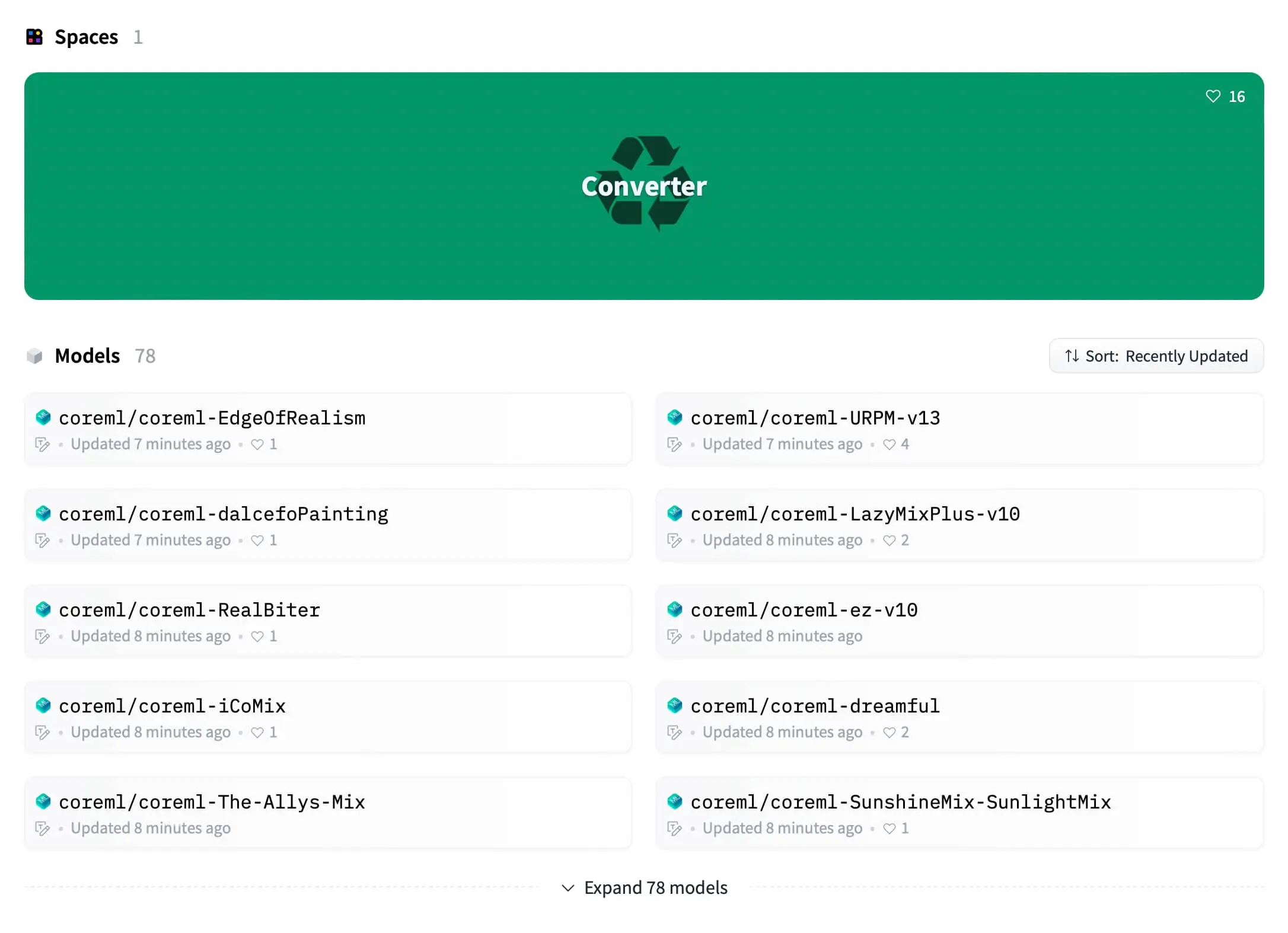Screen dimensions: 1288x933
Task: Click the sort arrows icon in Sort button
Action: 1072,356
